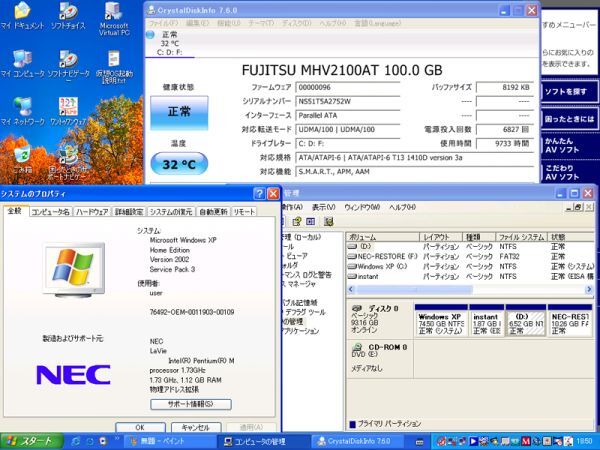Click the blue pane-view toolbar icon in Computer Management
600x450 pixels.
[311, 222]
